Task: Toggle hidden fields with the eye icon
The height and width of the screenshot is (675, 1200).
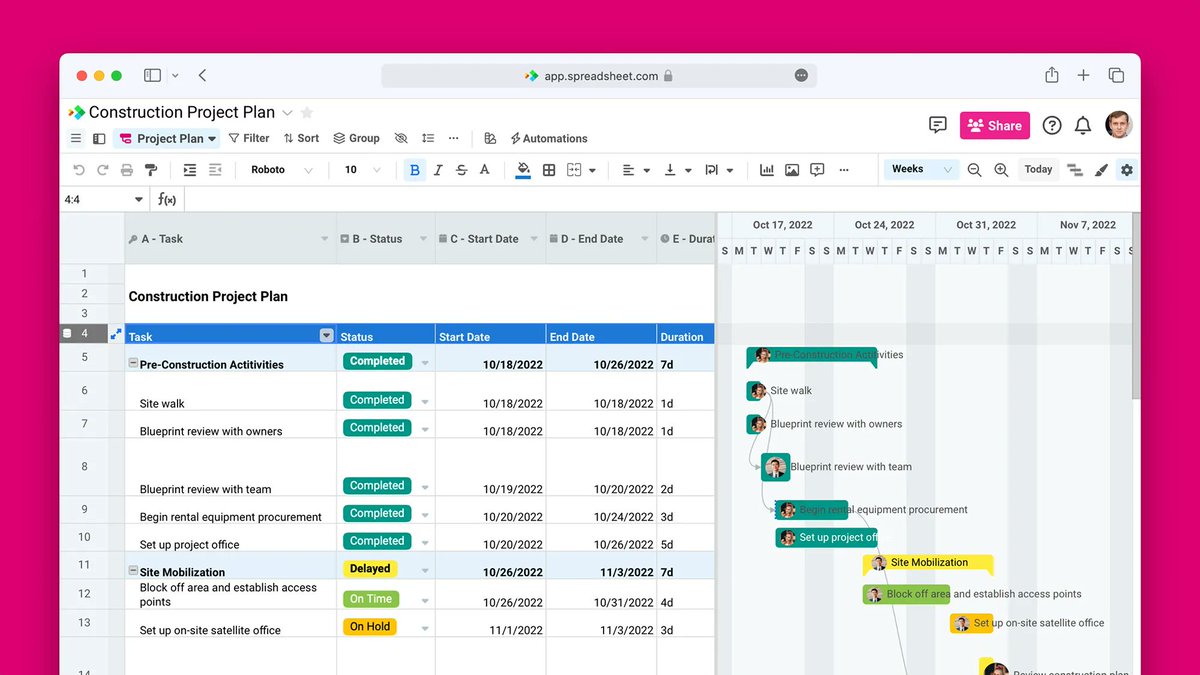Action: point(401,138)
